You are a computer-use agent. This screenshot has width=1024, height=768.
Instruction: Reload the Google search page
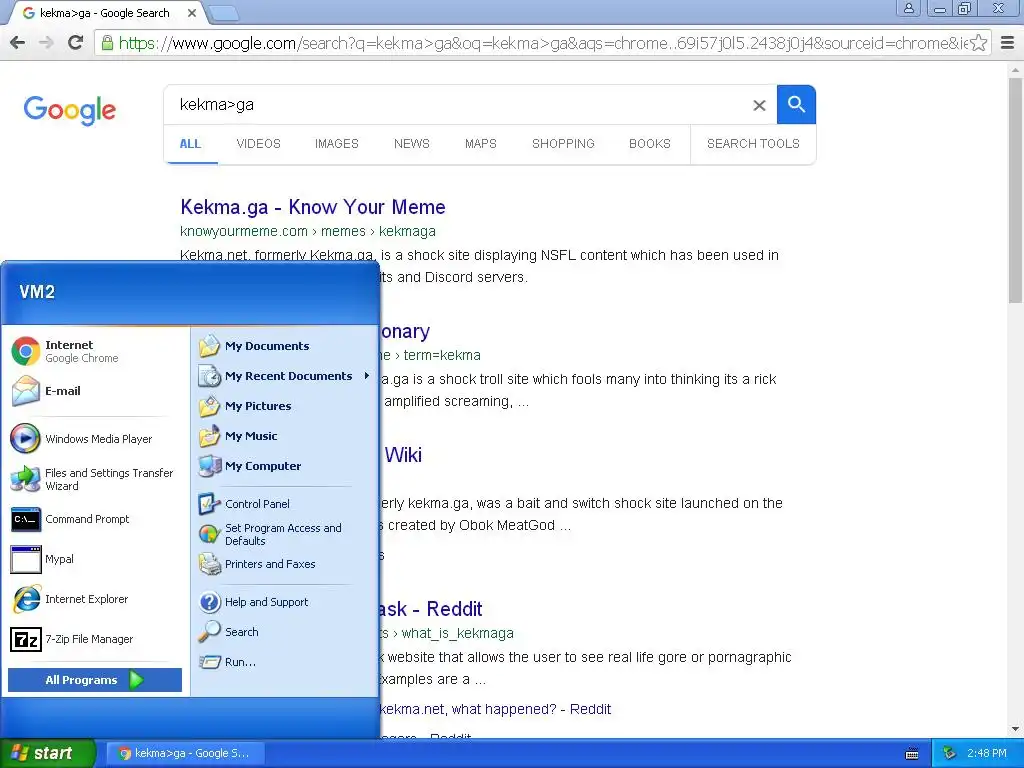click(76, 43)
